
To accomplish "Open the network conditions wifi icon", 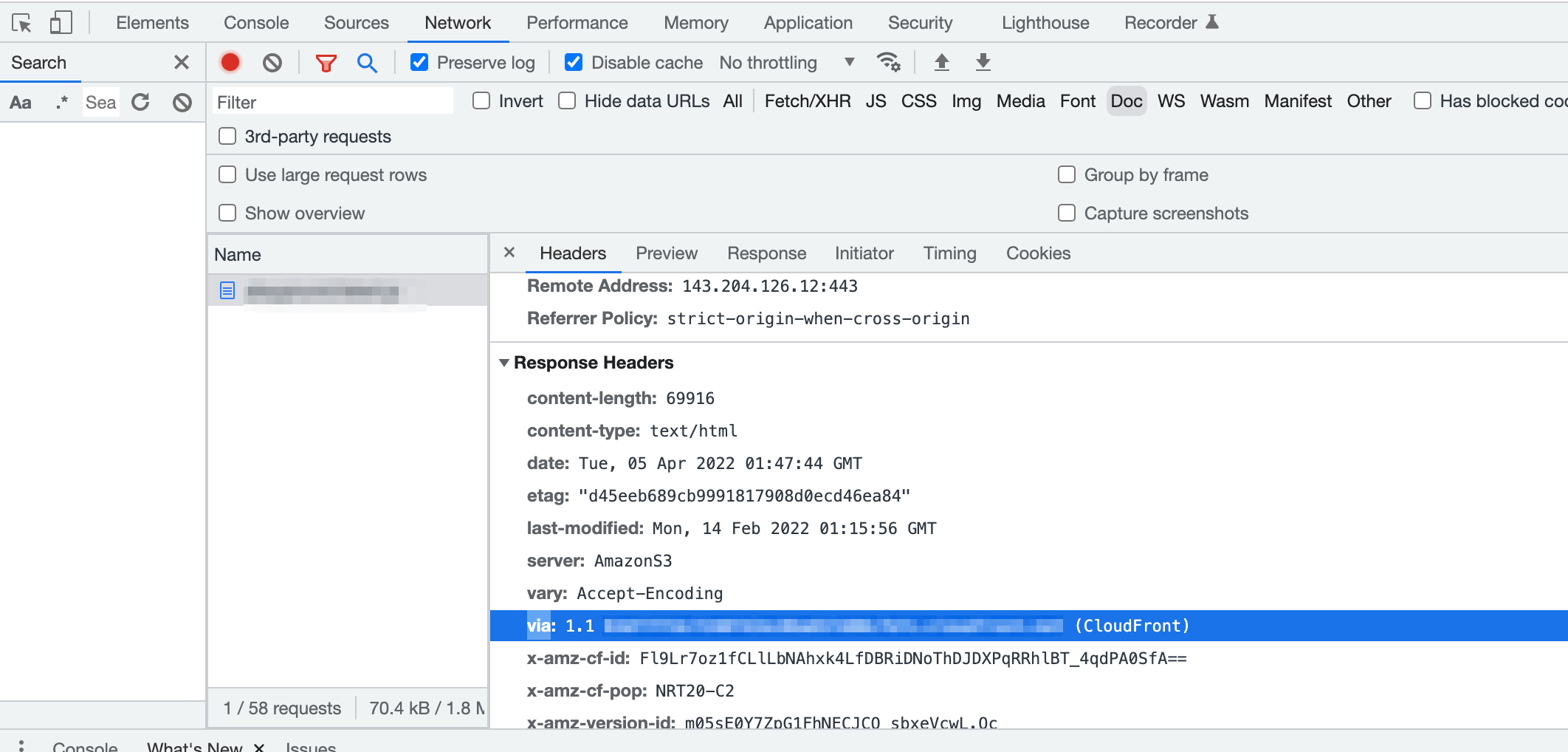I will (888, 62).
